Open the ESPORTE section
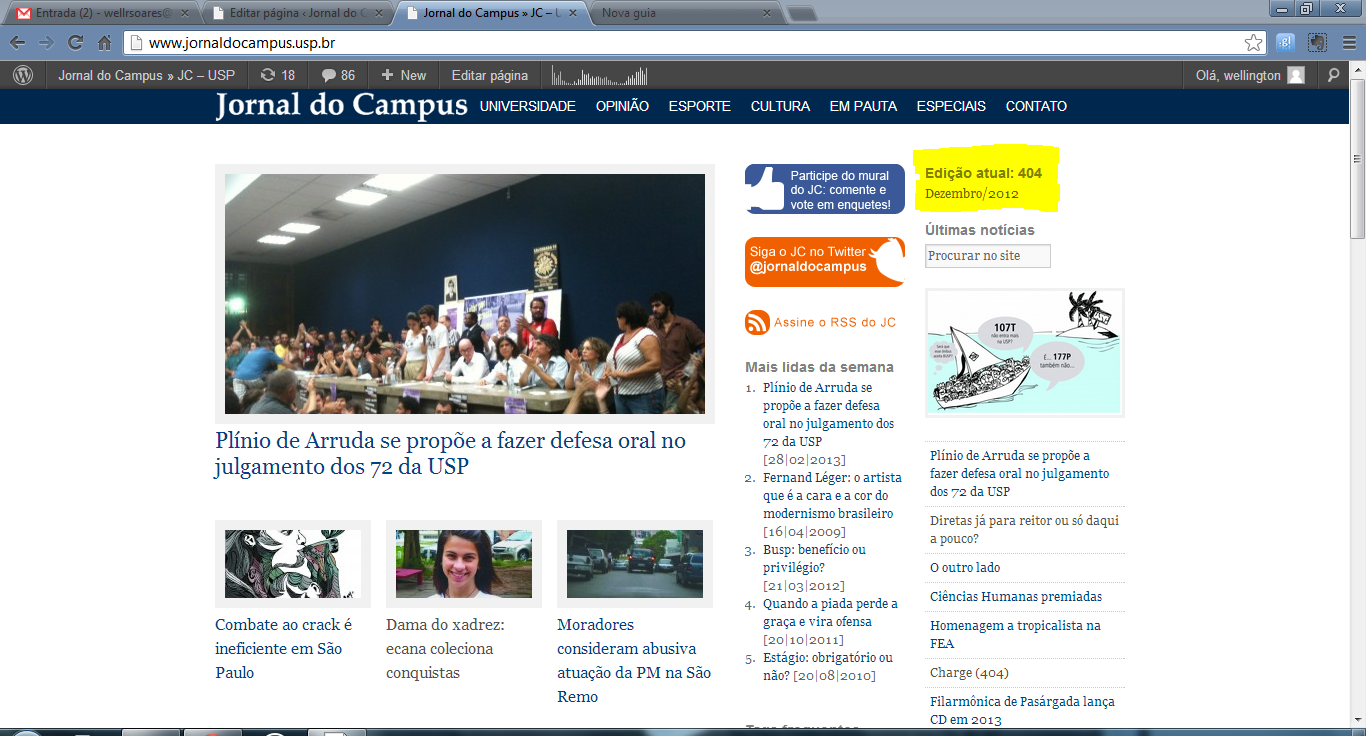Viewport: 1366px width, 736px height. point(700,106)
